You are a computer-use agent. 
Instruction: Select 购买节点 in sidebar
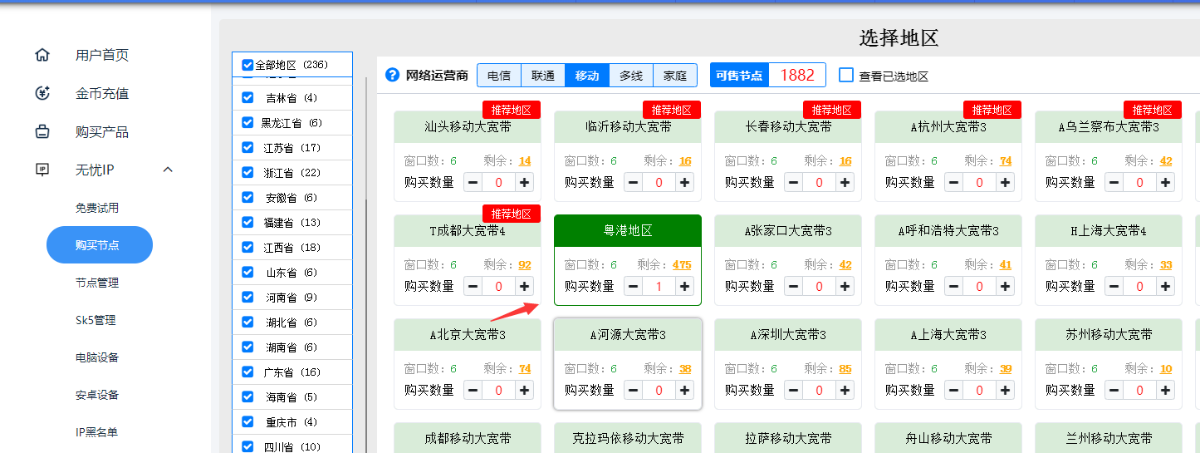click(x=99, y=245)
